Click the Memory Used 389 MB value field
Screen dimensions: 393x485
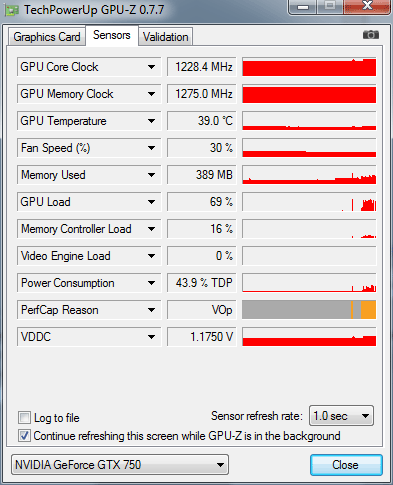click(202, 175)
